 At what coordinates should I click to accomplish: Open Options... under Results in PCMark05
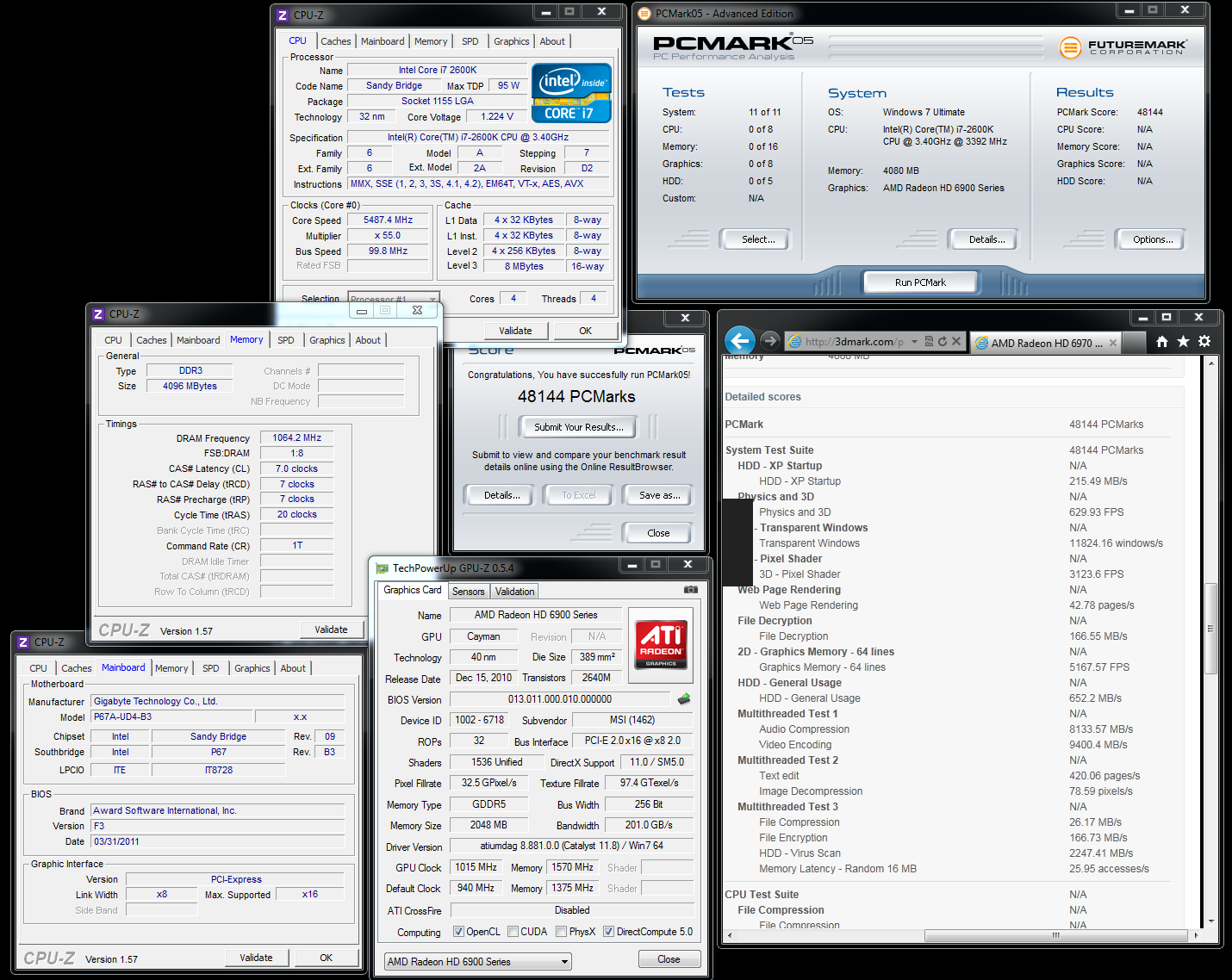tap(1153, 239)
